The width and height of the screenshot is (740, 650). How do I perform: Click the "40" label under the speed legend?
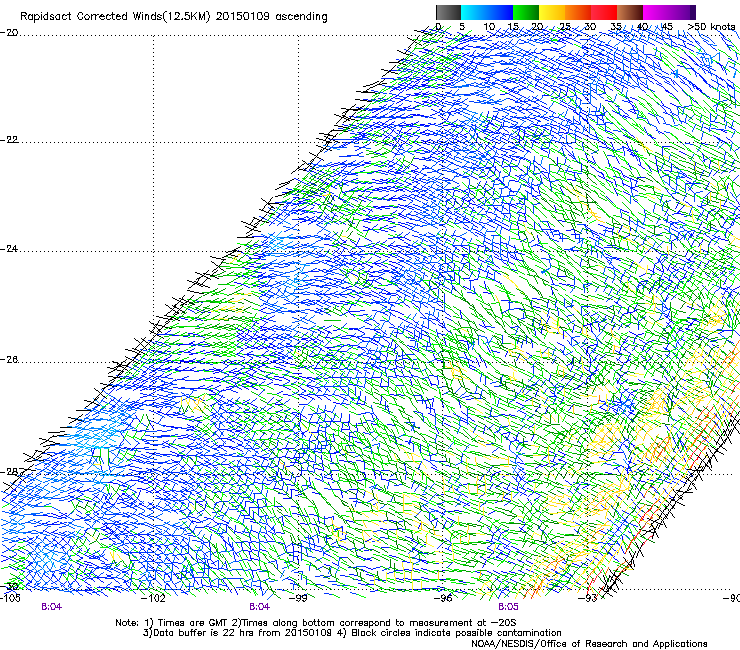(642, 27)
